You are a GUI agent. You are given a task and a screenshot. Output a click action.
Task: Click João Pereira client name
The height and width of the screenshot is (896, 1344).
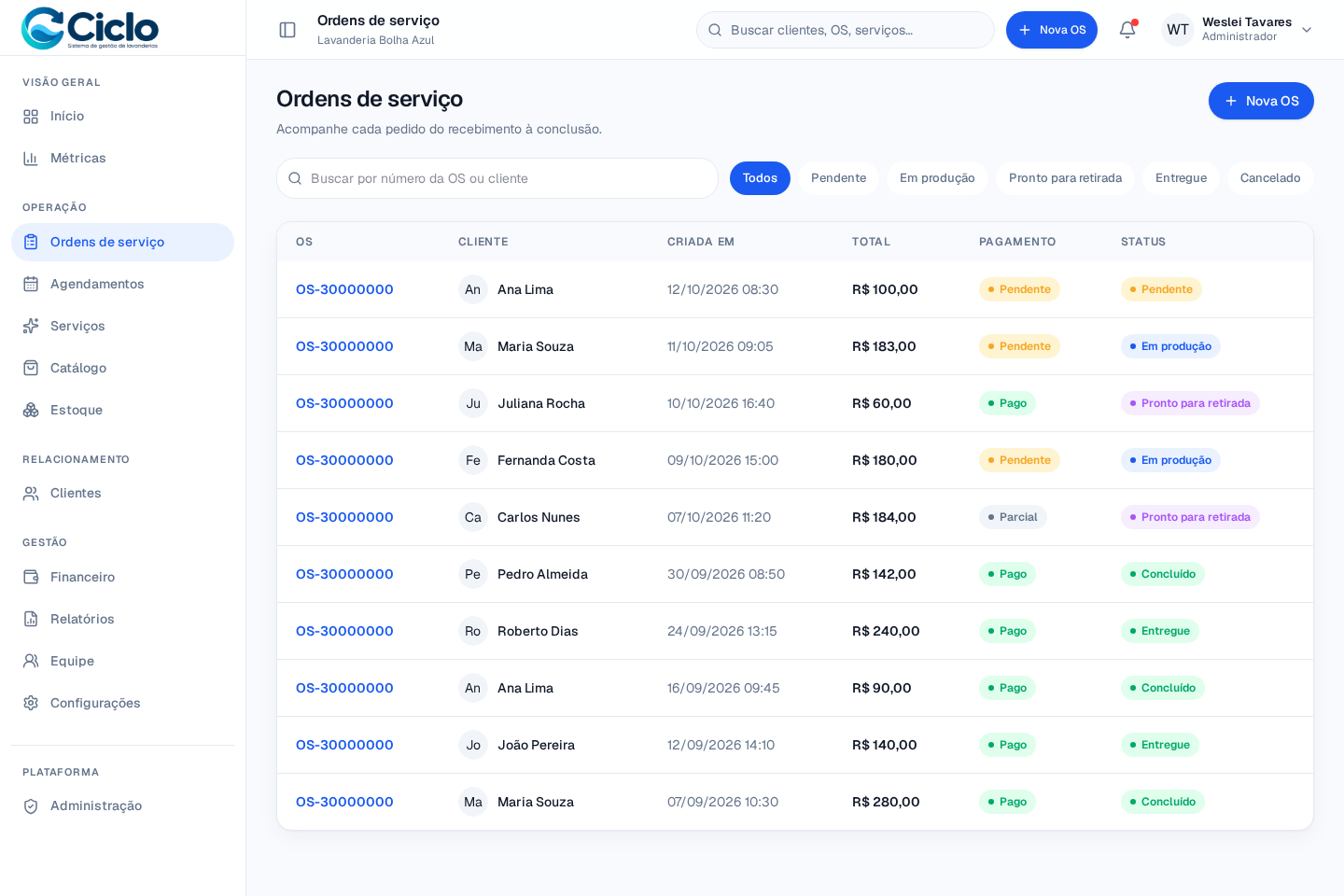click(x=536, y=745)
